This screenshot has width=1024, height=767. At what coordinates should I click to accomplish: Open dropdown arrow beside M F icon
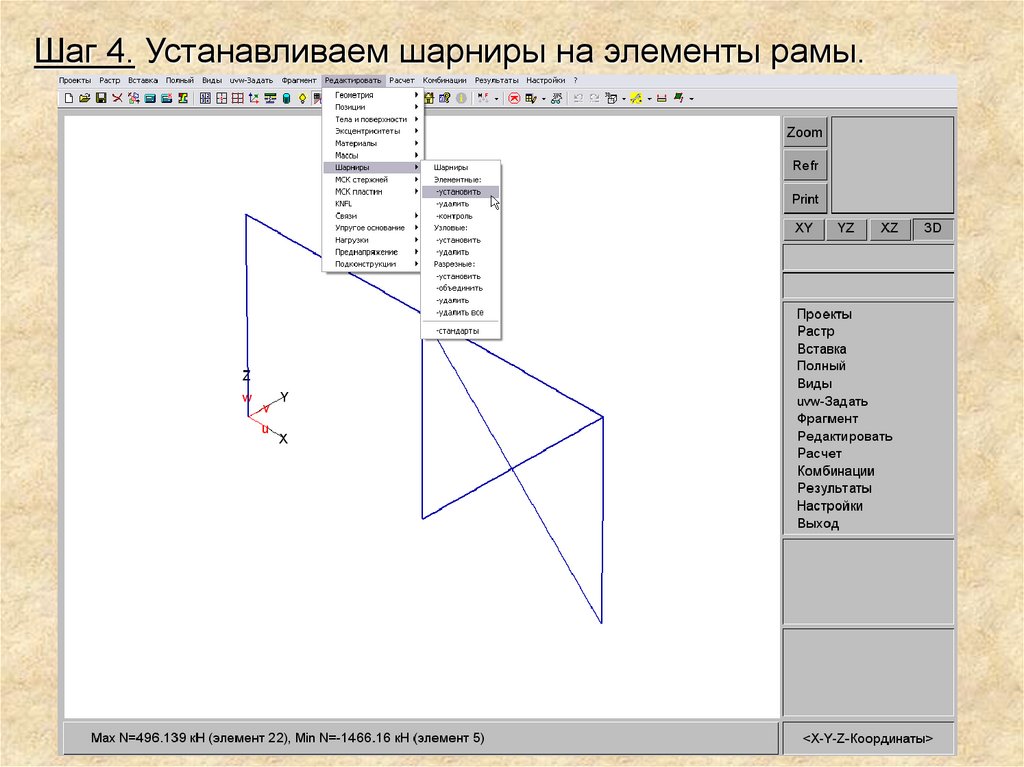(496, 99)
